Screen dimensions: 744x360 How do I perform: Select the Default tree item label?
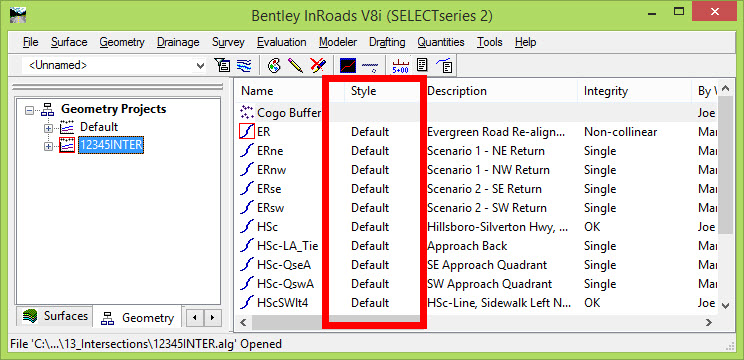coord(99,127)
